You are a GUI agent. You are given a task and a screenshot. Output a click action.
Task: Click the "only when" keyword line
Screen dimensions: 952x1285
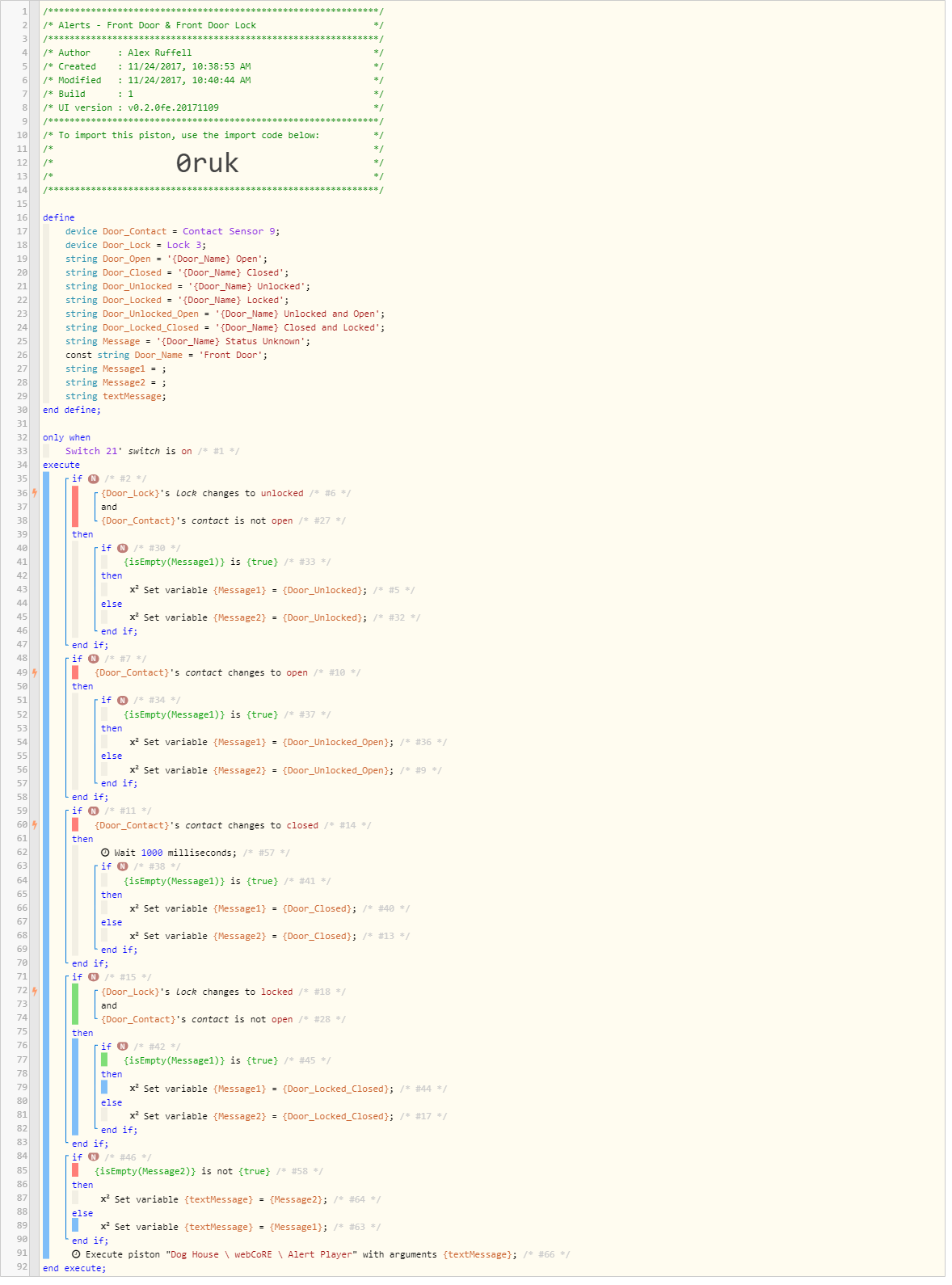pos(66,437)
